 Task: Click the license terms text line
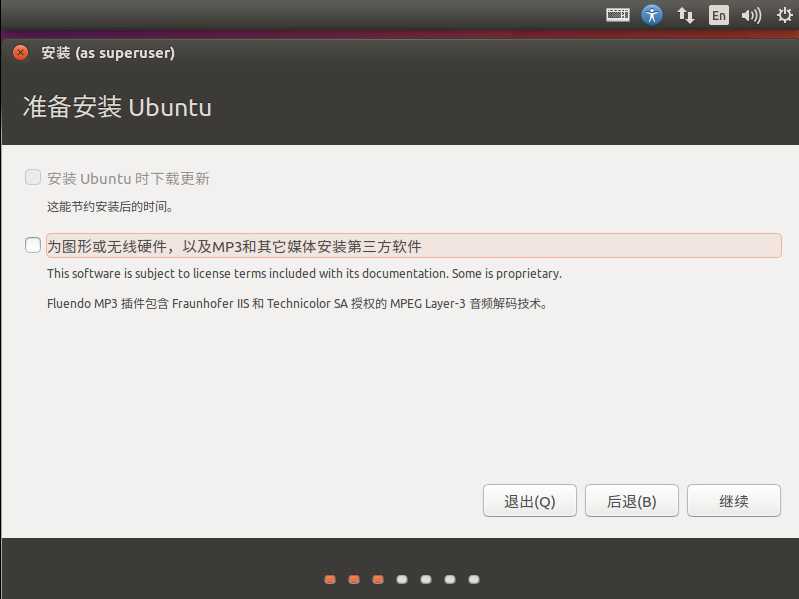click(x=304, y=274)
